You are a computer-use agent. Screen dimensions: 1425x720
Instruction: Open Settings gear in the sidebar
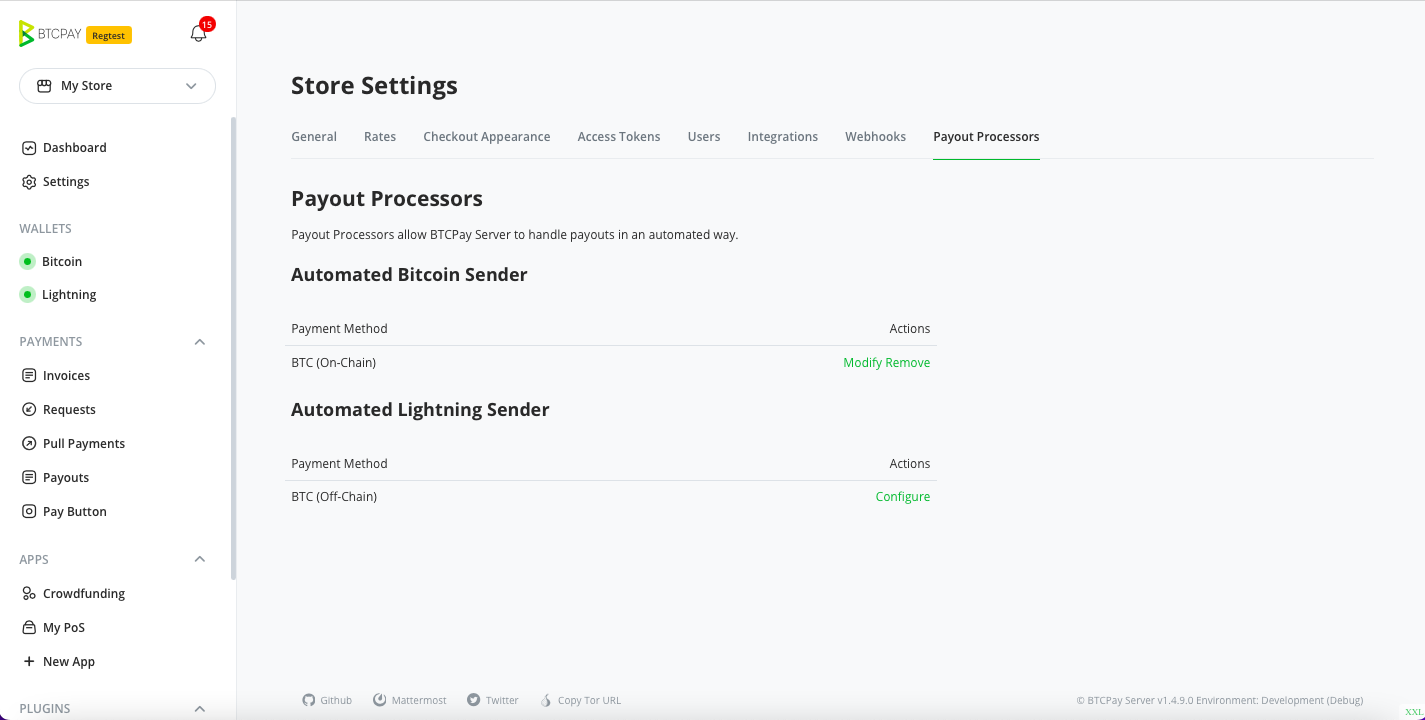coord(29,182)
